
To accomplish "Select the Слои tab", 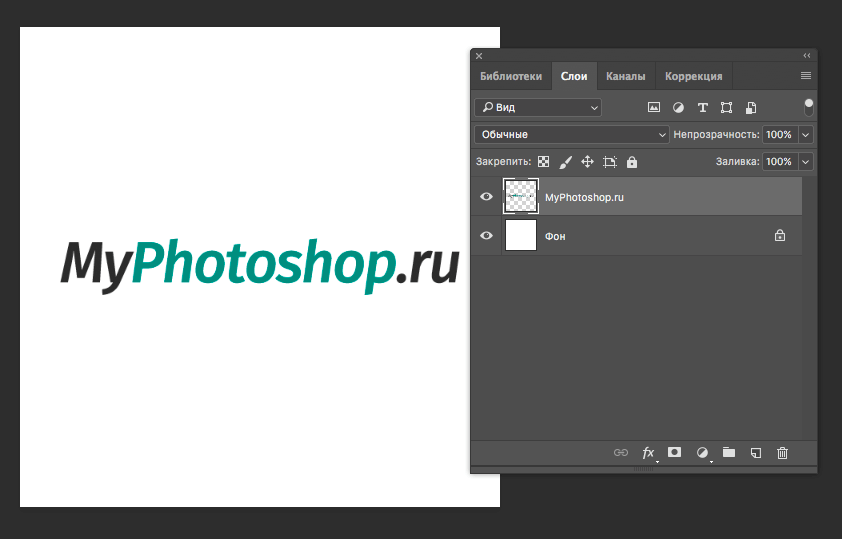I will tap(574, 76).
